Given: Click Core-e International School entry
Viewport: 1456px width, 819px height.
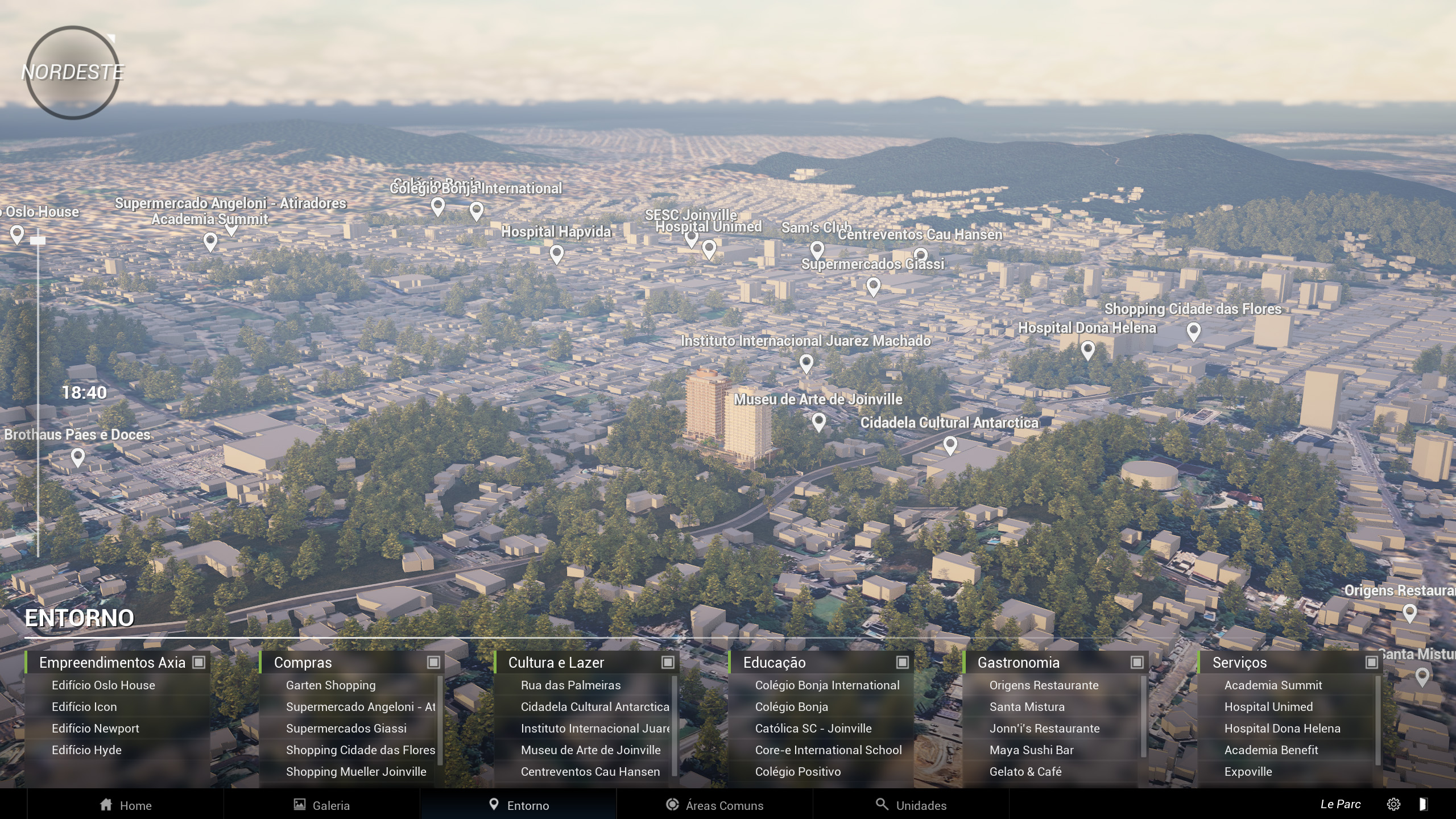Looking at the screenshot, I should 821,750.
